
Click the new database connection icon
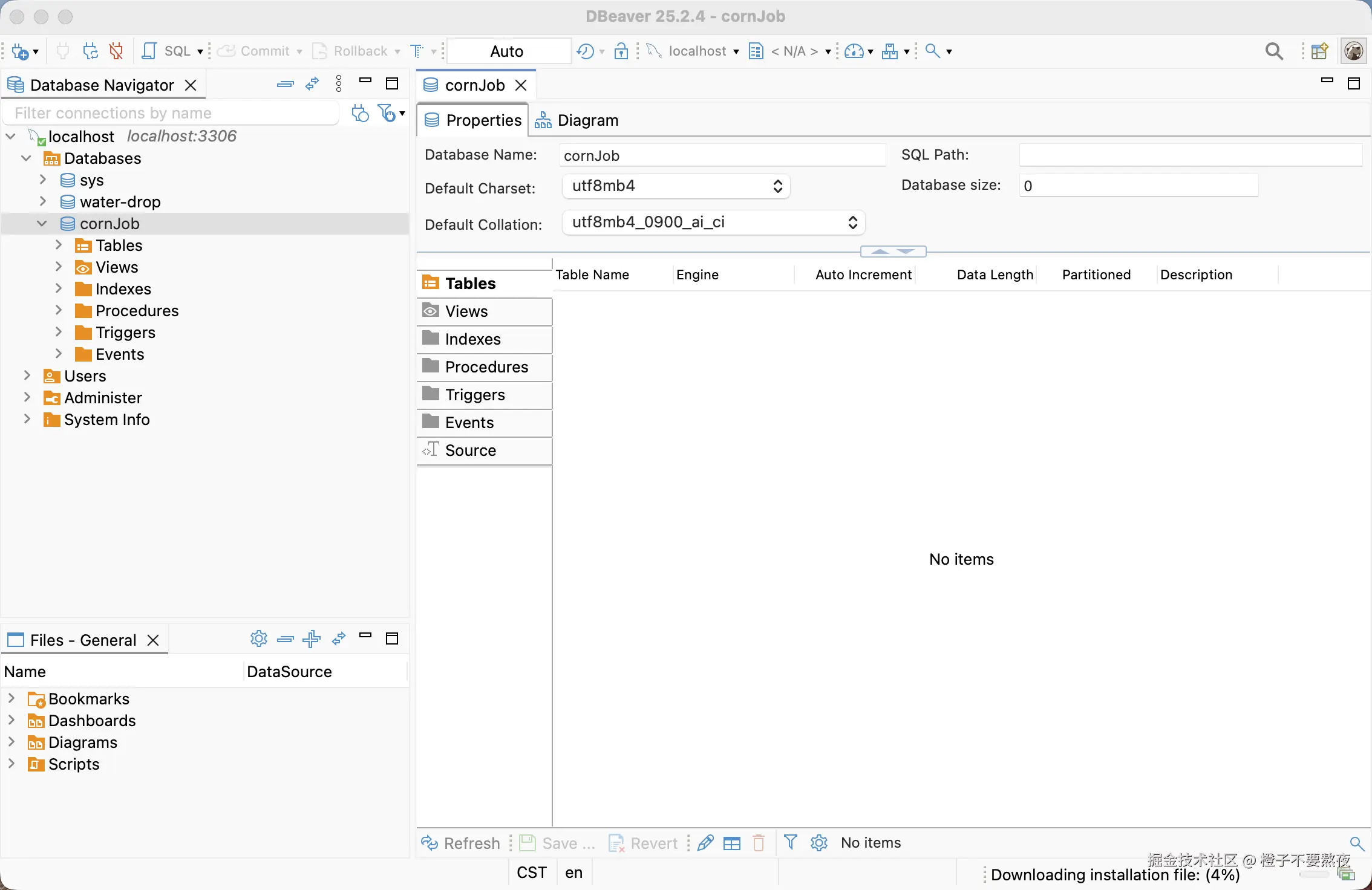[20, 51]
